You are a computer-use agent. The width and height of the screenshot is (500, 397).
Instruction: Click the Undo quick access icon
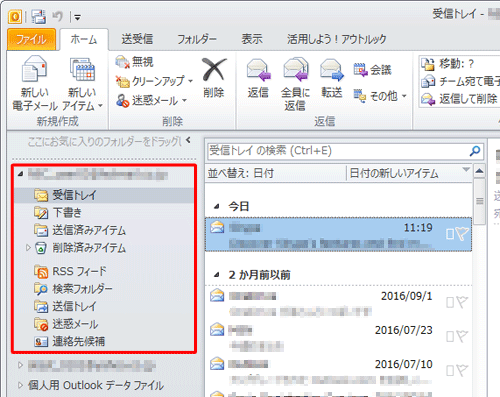coord(58,16)
